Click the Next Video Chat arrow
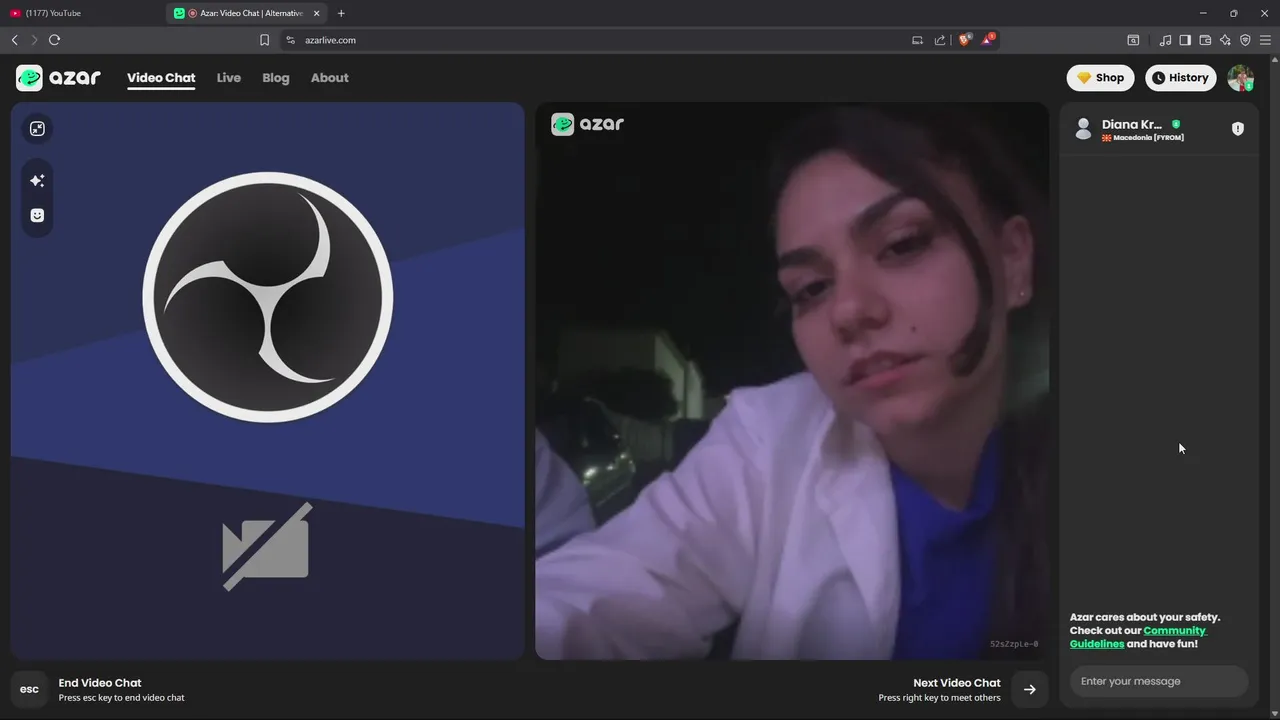The width and height of the screenshot is (1280, 720). [1029, 689]
